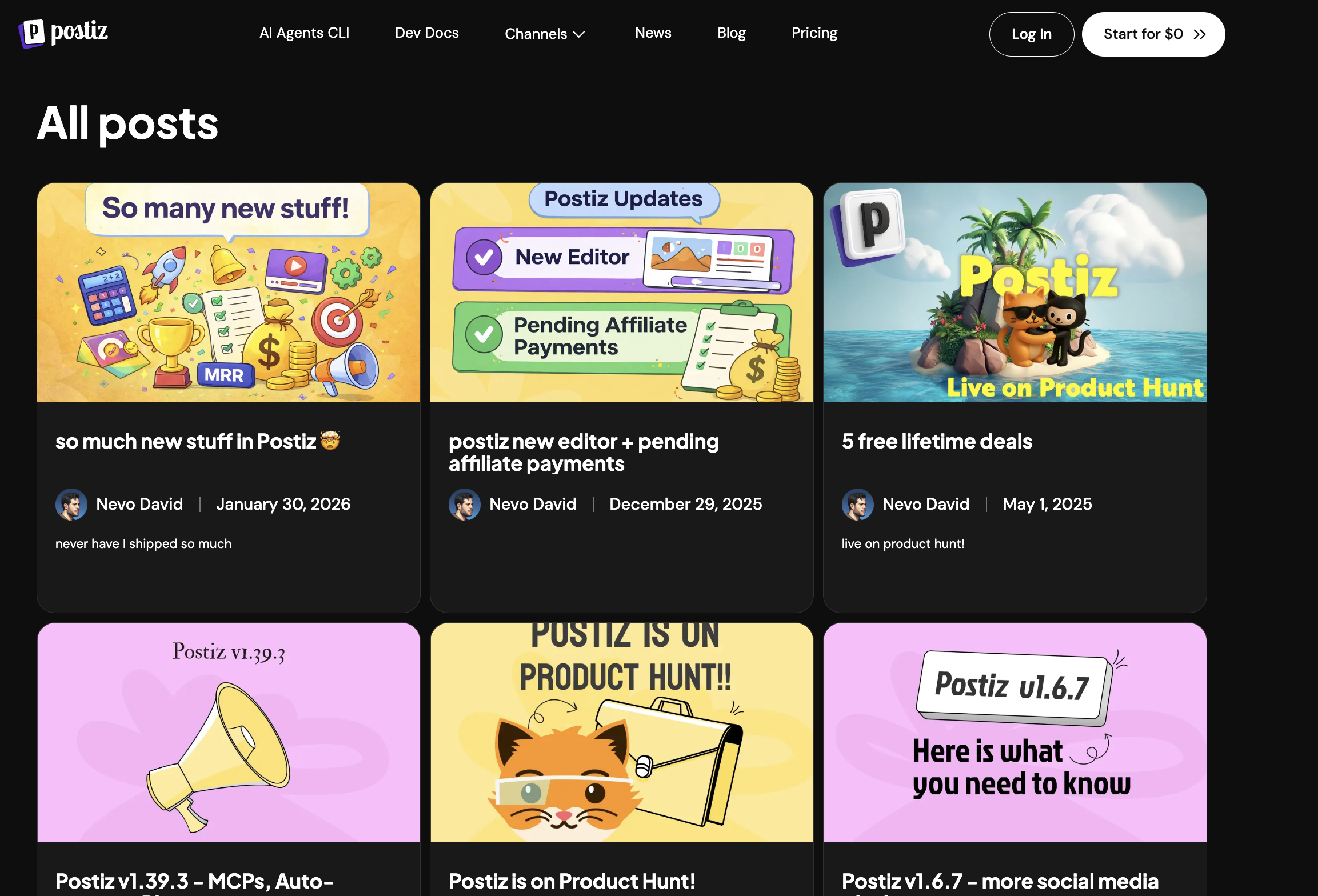Navigate to the Blog page

point(732,33)
